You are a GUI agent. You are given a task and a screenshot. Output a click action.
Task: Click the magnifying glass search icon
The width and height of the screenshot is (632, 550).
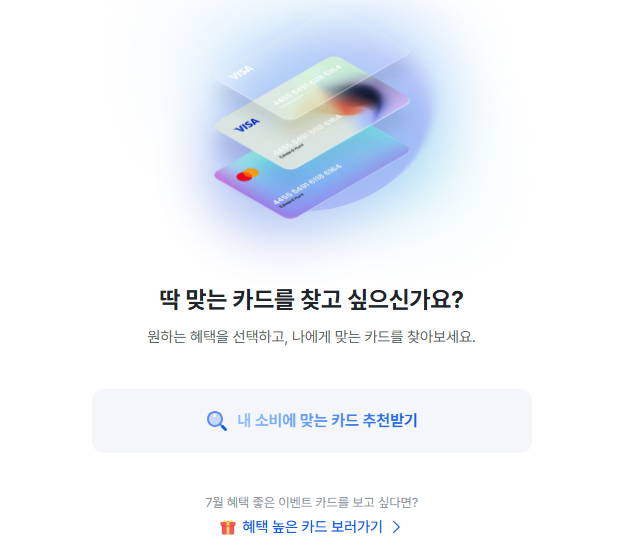216,421
